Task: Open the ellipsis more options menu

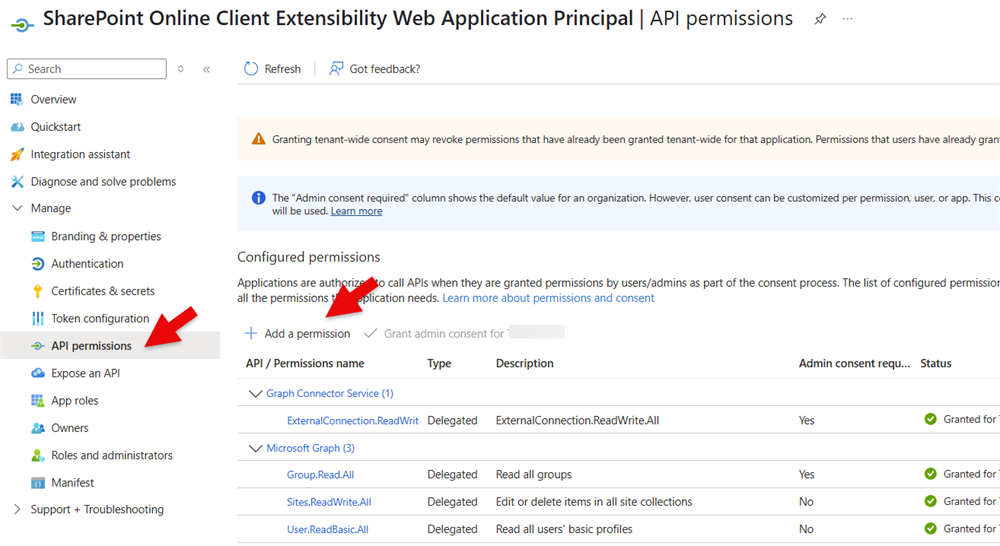Action: coord(847,19)
